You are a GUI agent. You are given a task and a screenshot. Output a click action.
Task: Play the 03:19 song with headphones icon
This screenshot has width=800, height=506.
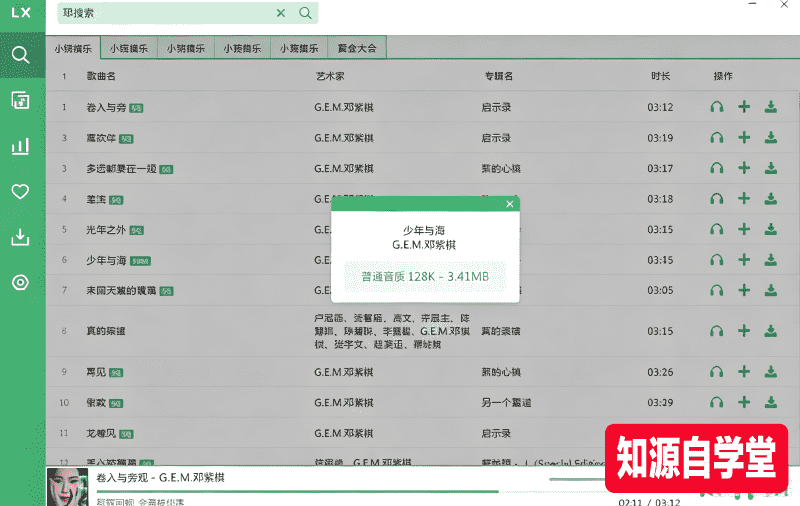pos(717,138)
